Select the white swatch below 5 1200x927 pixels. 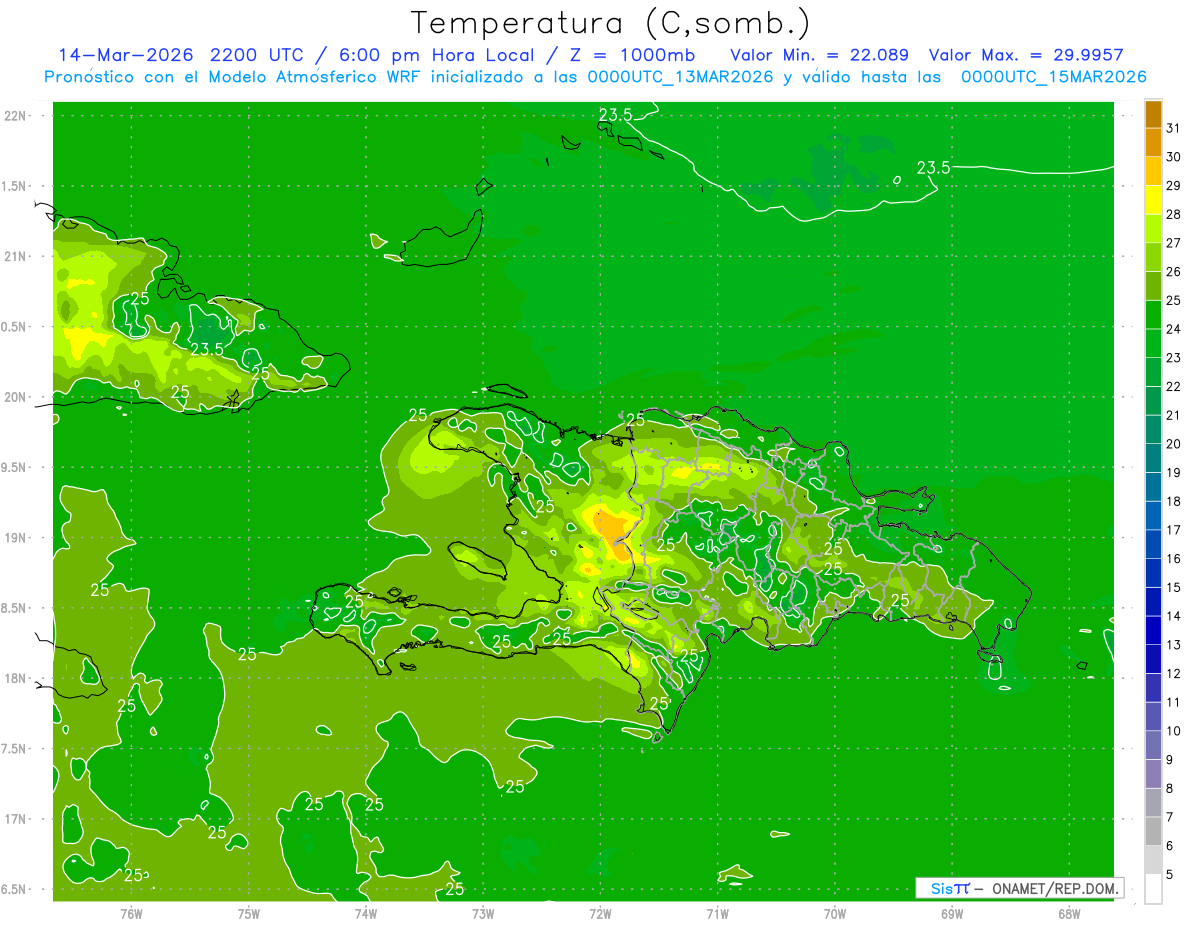coord(1153,889)
